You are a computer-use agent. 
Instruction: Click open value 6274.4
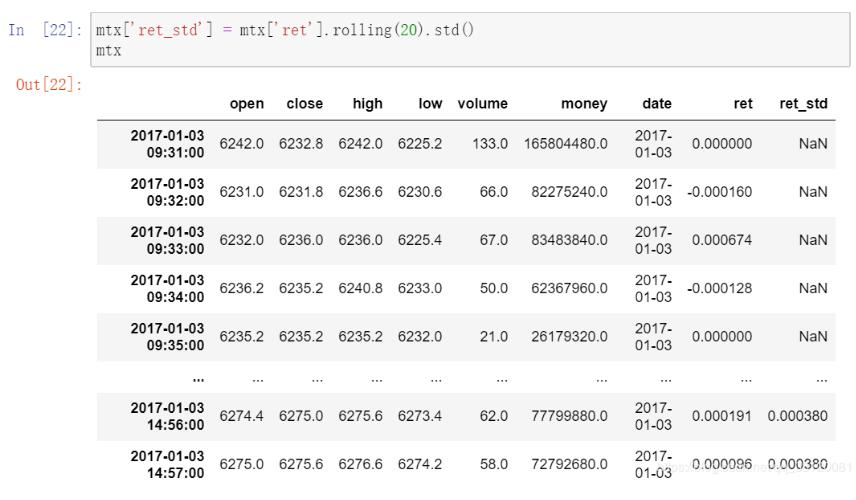pos(241,416)
